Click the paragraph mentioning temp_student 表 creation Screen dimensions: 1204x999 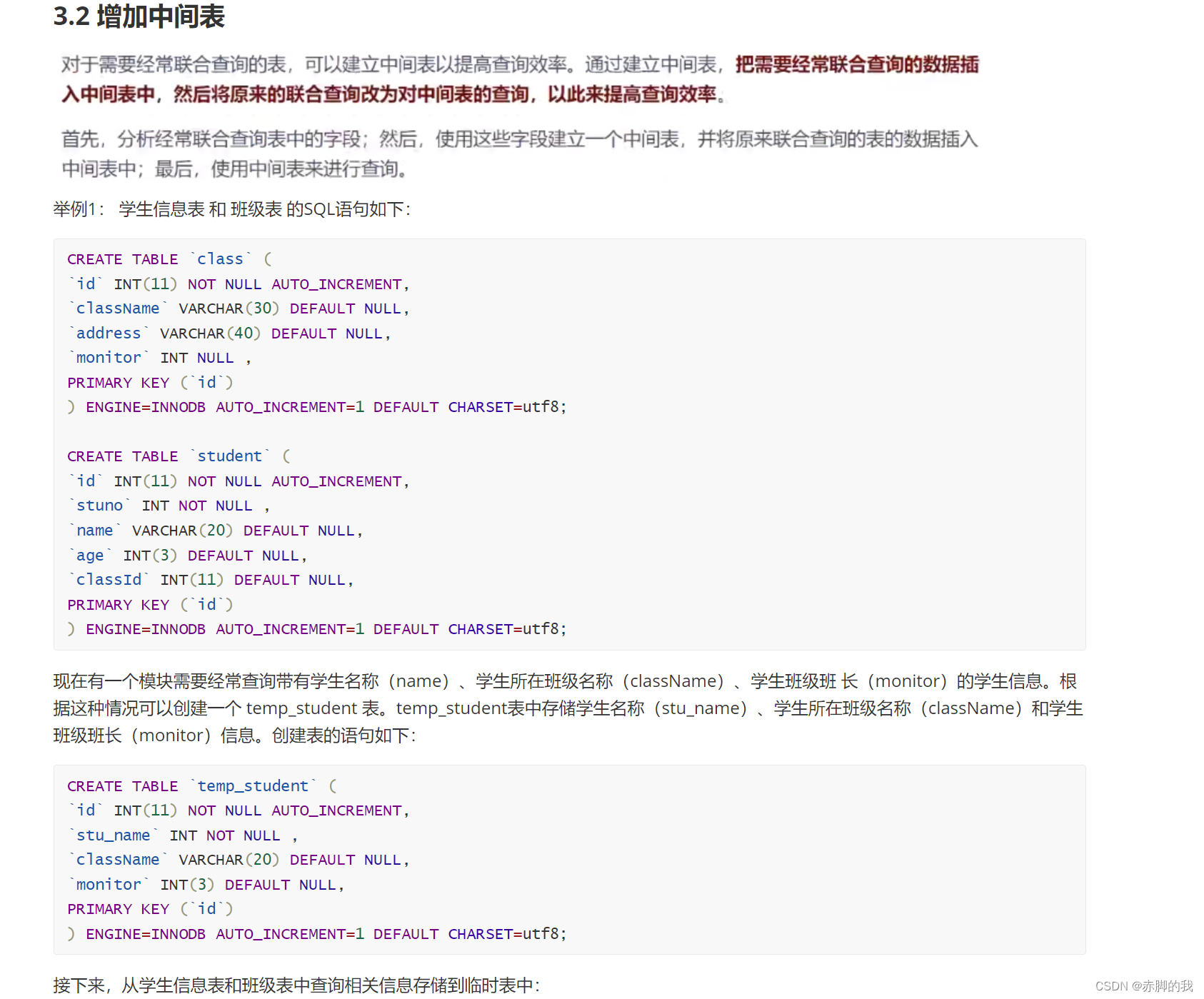point(571,708)
